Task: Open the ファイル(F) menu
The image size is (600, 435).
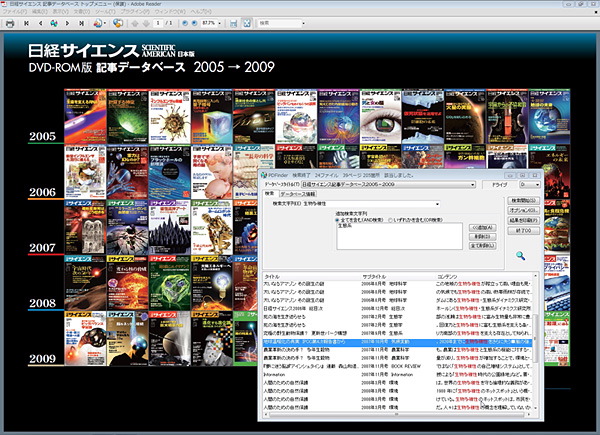Action: point(14,12)
